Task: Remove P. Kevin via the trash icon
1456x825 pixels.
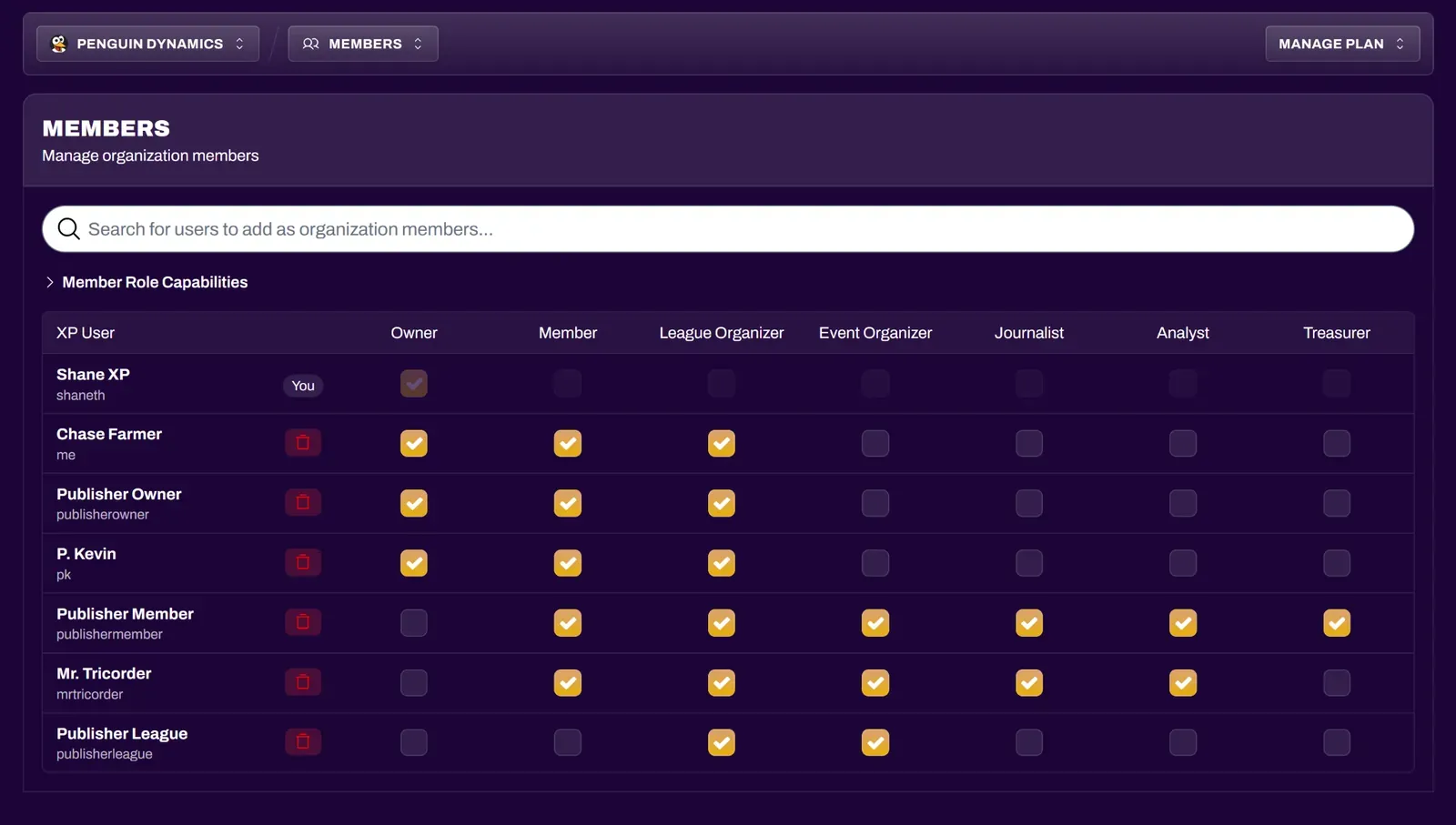Action: pyautogui.click(x=303, y=562)
